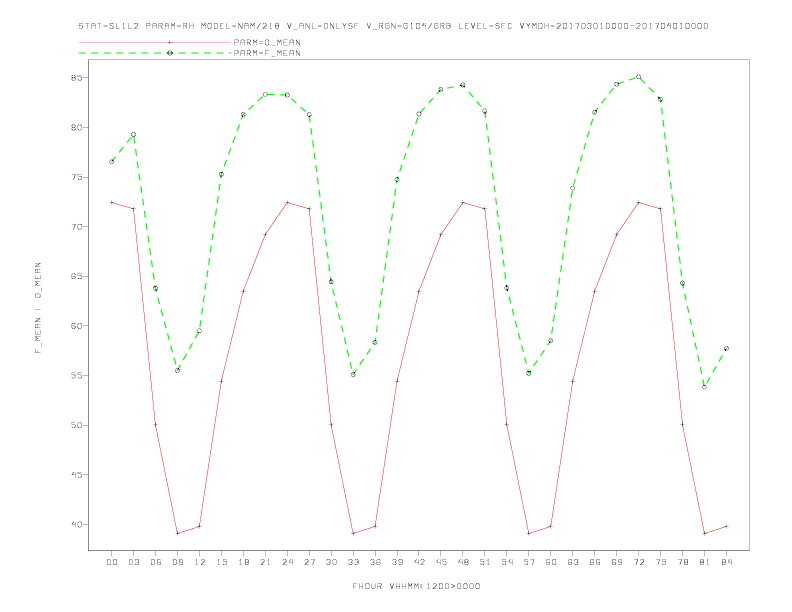Click the 60 tick label on the y-axis

pos(77,326)
